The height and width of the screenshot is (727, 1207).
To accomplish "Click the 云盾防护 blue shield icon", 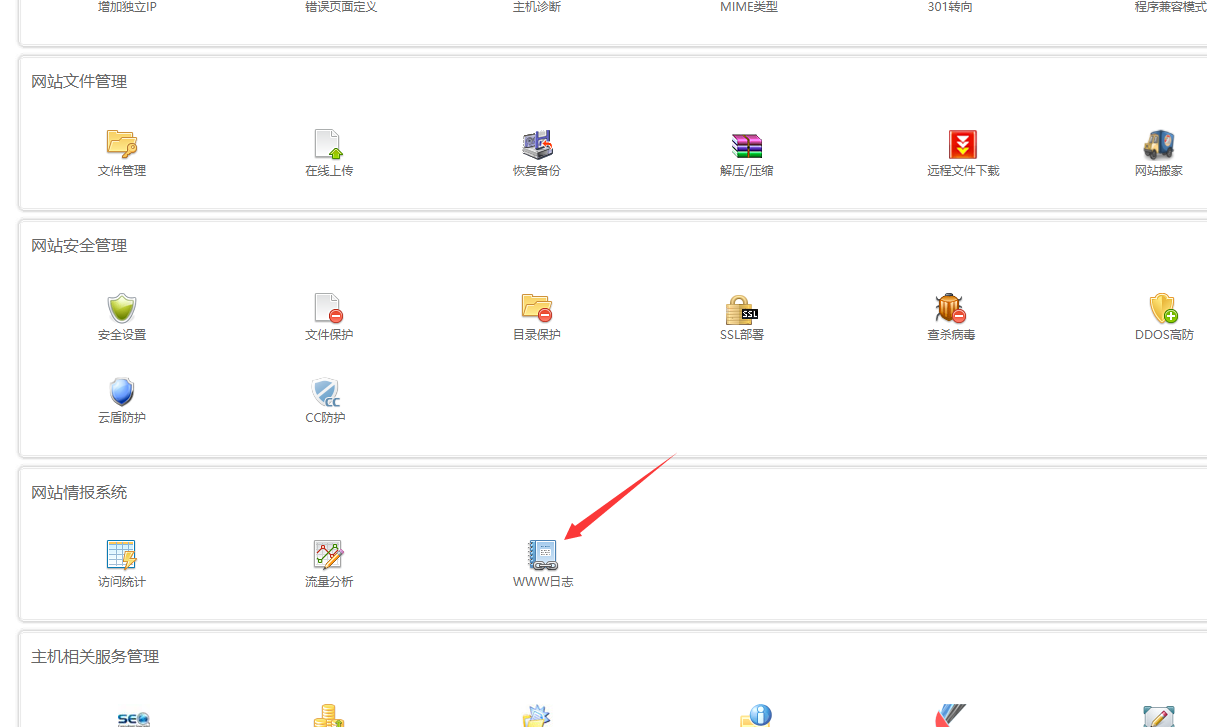I will pos(122,392).
